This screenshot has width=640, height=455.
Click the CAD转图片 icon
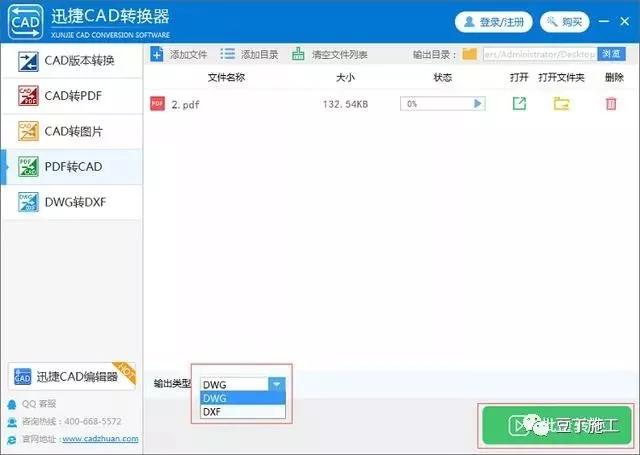[28, 131]
